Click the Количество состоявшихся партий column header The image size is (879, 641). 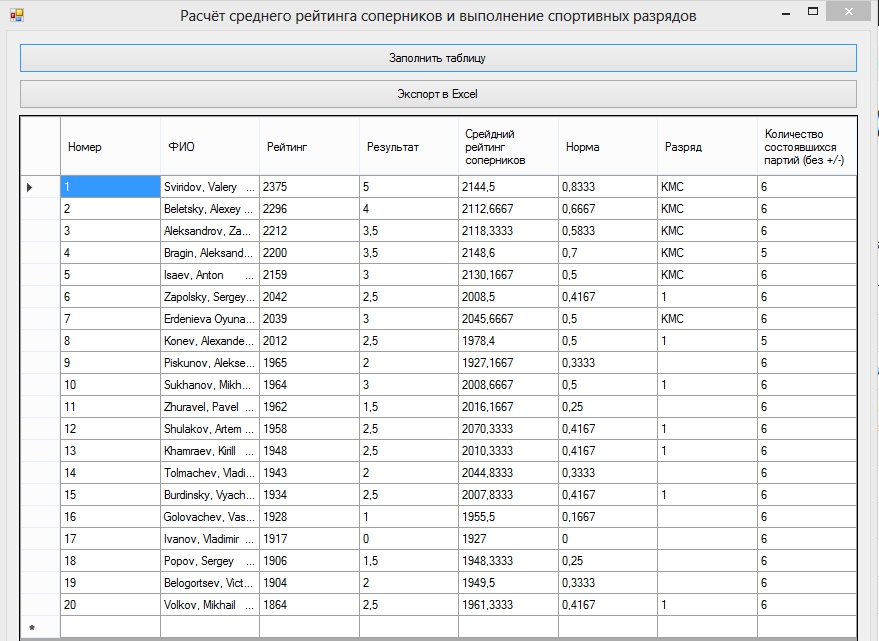[x=807, y=146]
